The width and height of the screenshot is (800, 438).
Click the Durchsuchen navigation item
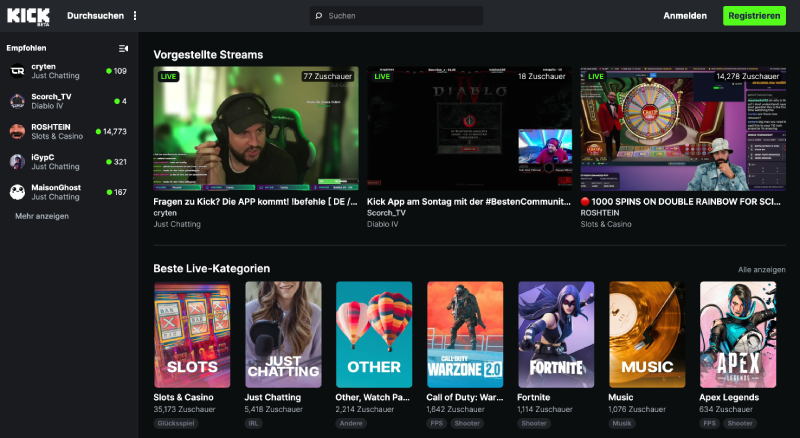point(95,16)
